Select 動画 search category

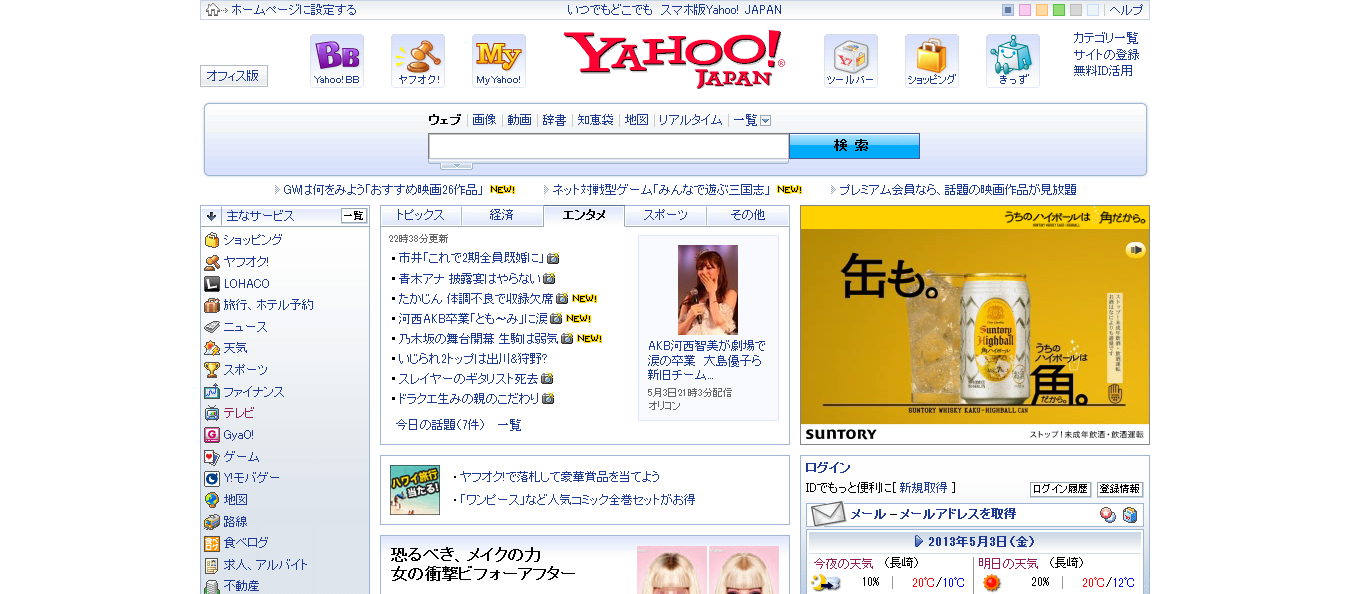pos(519,120)
